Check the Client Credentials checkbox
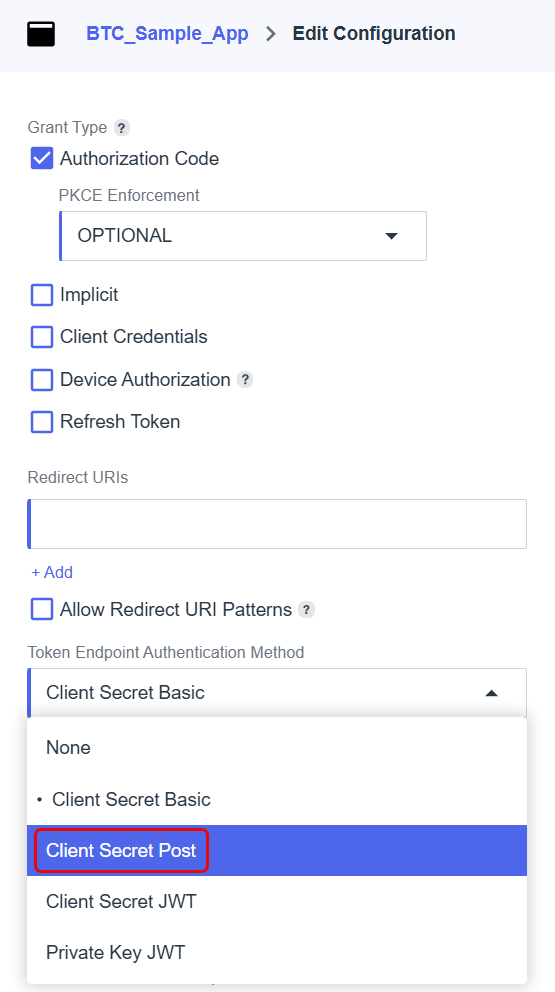This screenshot has width=555, height=992. click(42, 337)
